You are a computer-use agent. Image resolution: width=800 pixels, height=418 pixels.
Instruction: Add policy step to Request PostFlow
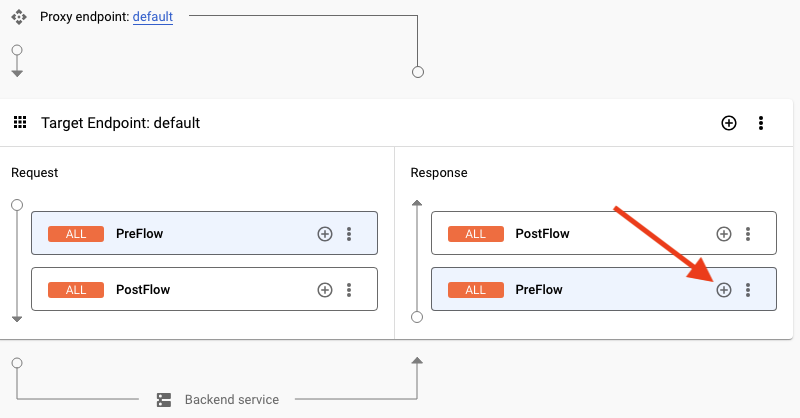point(325,290)
